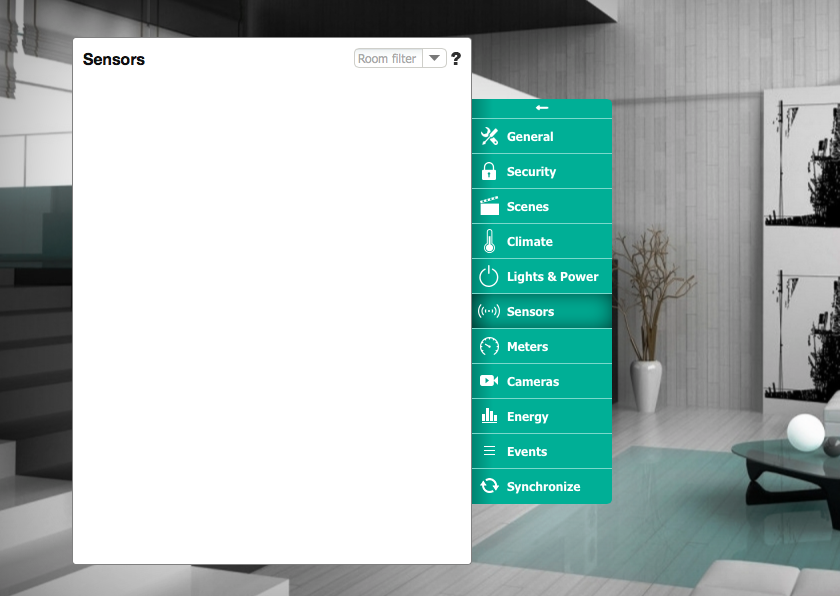Click the bar chart Energy icon
The image size is (840, 596).
click(489, 416)
